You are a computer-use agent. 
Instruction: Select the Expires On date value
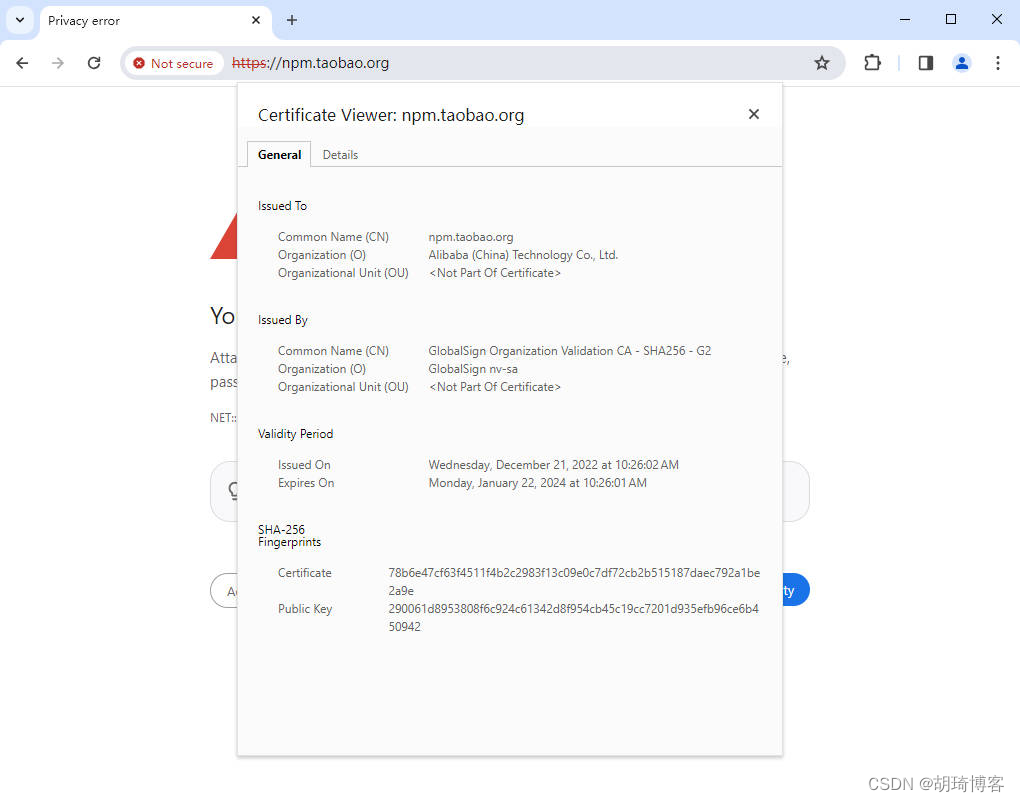click(537, 483)
